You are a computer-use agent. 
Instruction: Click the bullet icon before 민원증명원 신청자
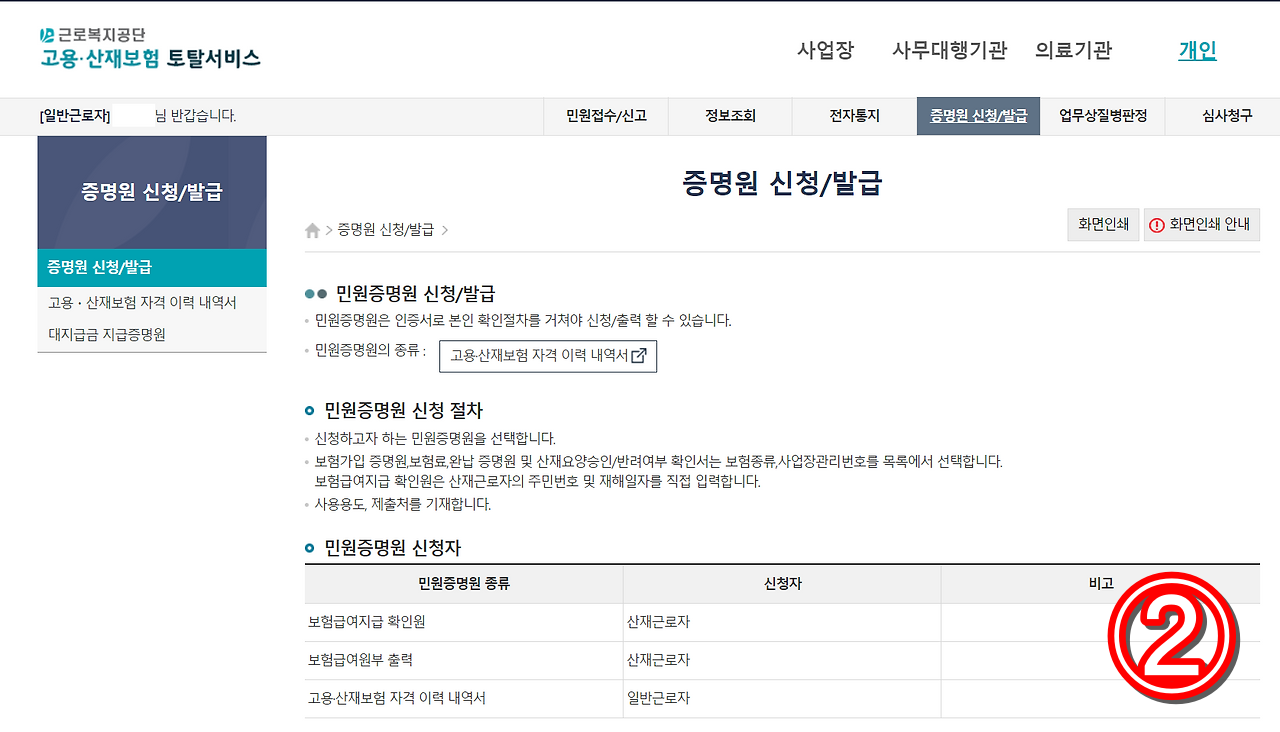click(310, 548)
